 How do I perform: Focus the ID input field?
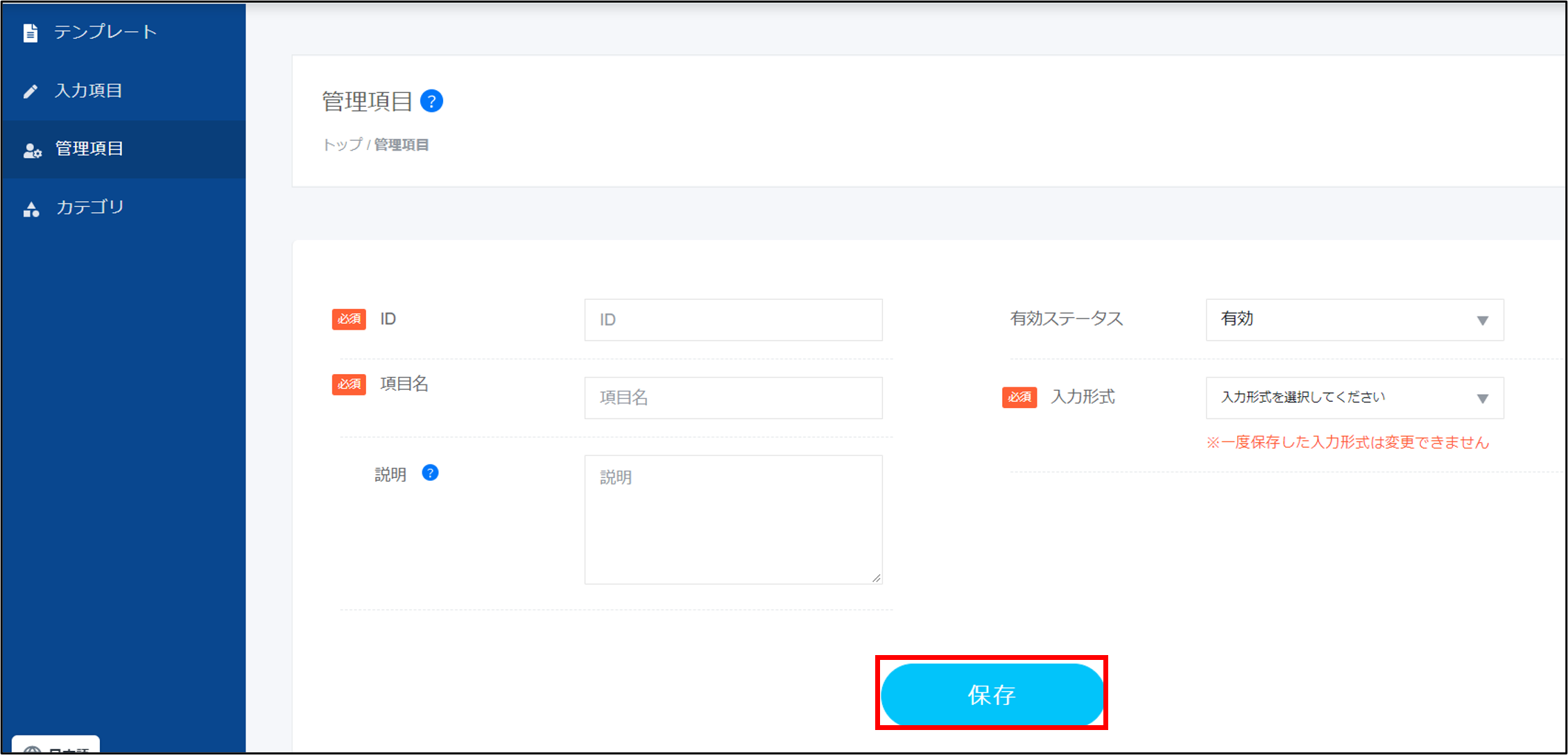coord(733,320)
